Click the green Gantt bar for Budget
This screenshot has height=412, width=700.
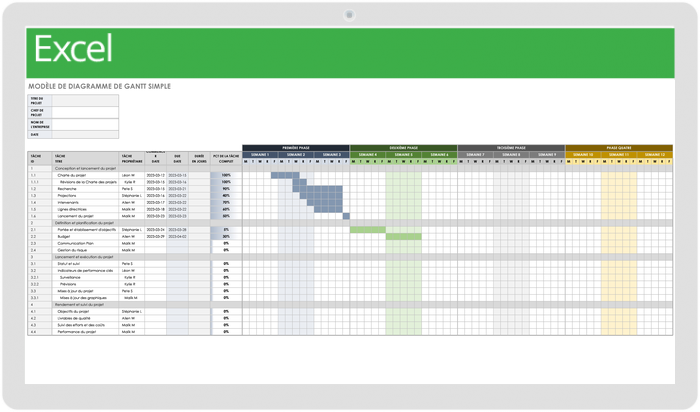click(x=404, y=236)
